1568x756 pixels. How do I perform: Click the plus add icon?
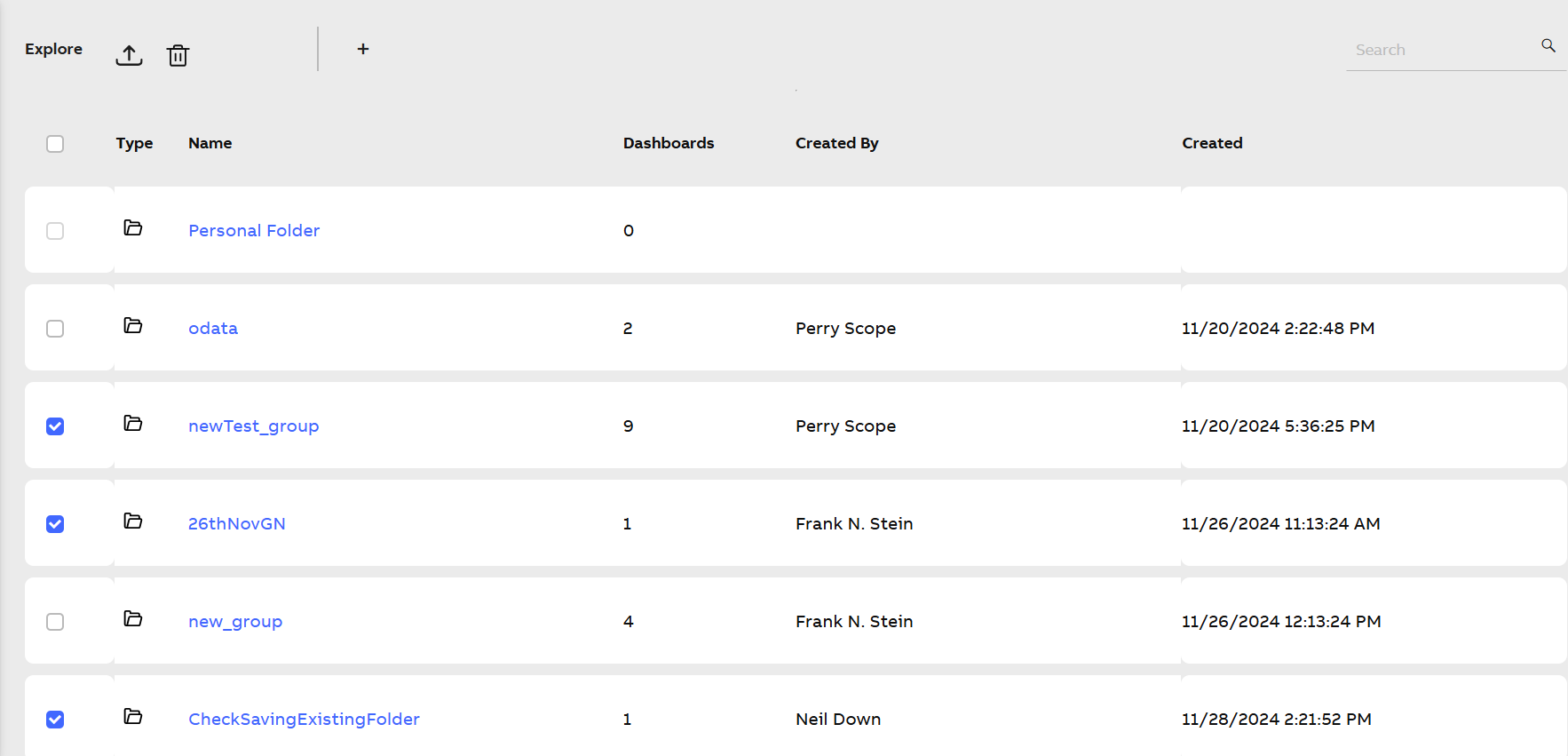tap(363, 49)
